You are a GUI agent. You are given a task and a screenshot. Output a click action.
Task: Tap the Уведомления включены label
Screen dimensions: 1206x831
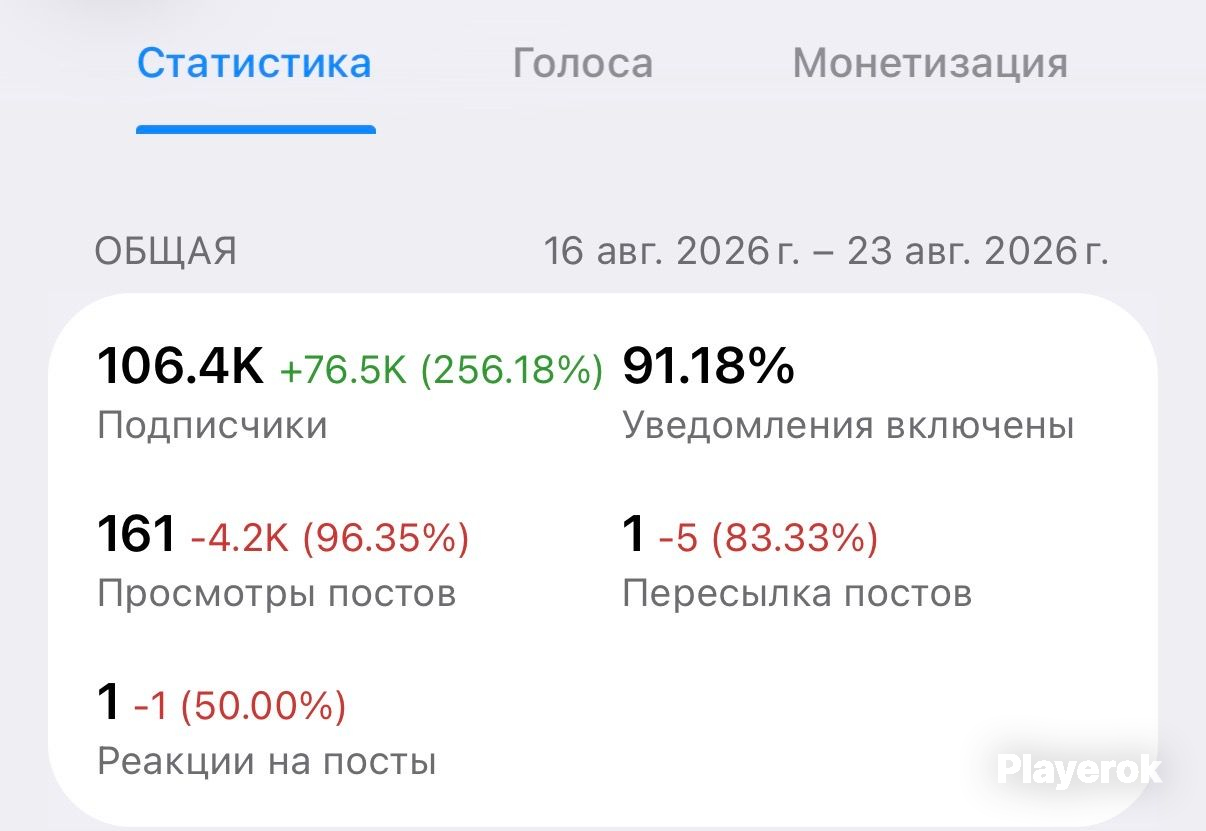coord(848,426)
